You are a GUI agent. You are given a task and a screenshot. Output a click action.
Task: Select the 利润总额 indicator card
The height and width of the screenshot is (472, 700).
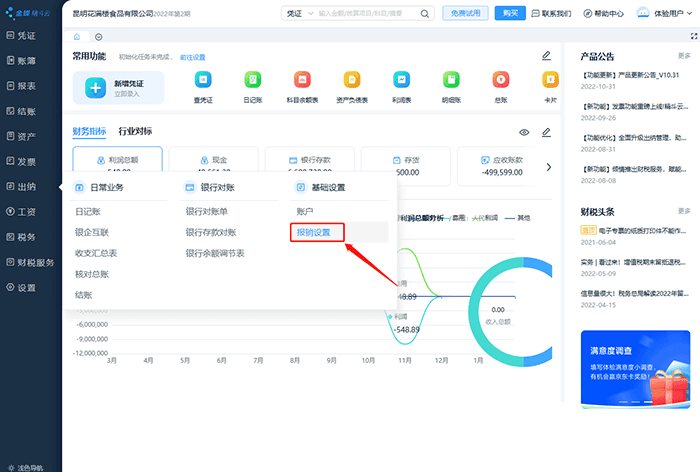[117, 159]
